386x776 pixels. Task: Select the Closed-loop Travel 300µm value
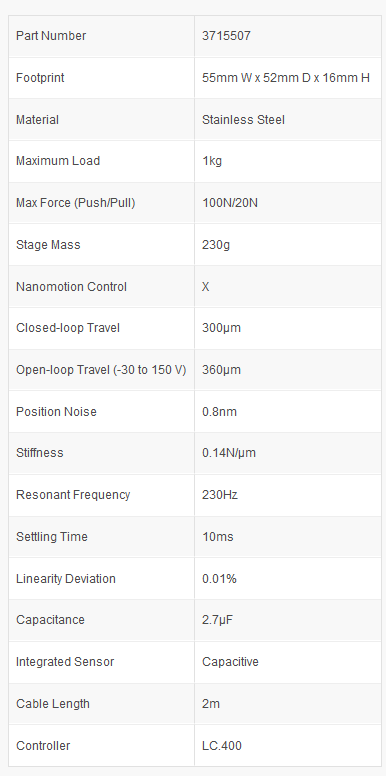(x=221, y=328)
